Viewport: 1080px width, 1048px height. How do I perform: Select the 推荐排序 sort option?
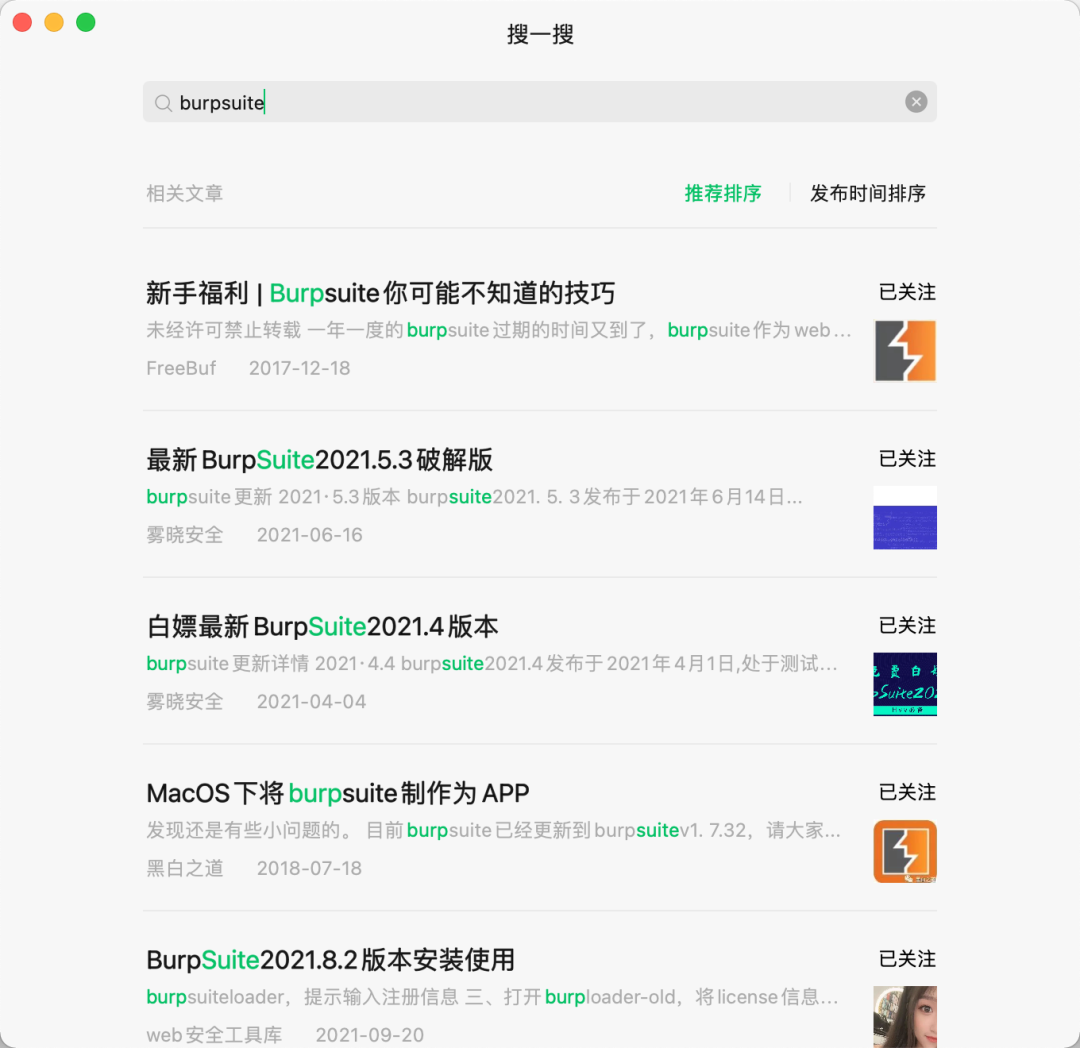tap(722, 194)
